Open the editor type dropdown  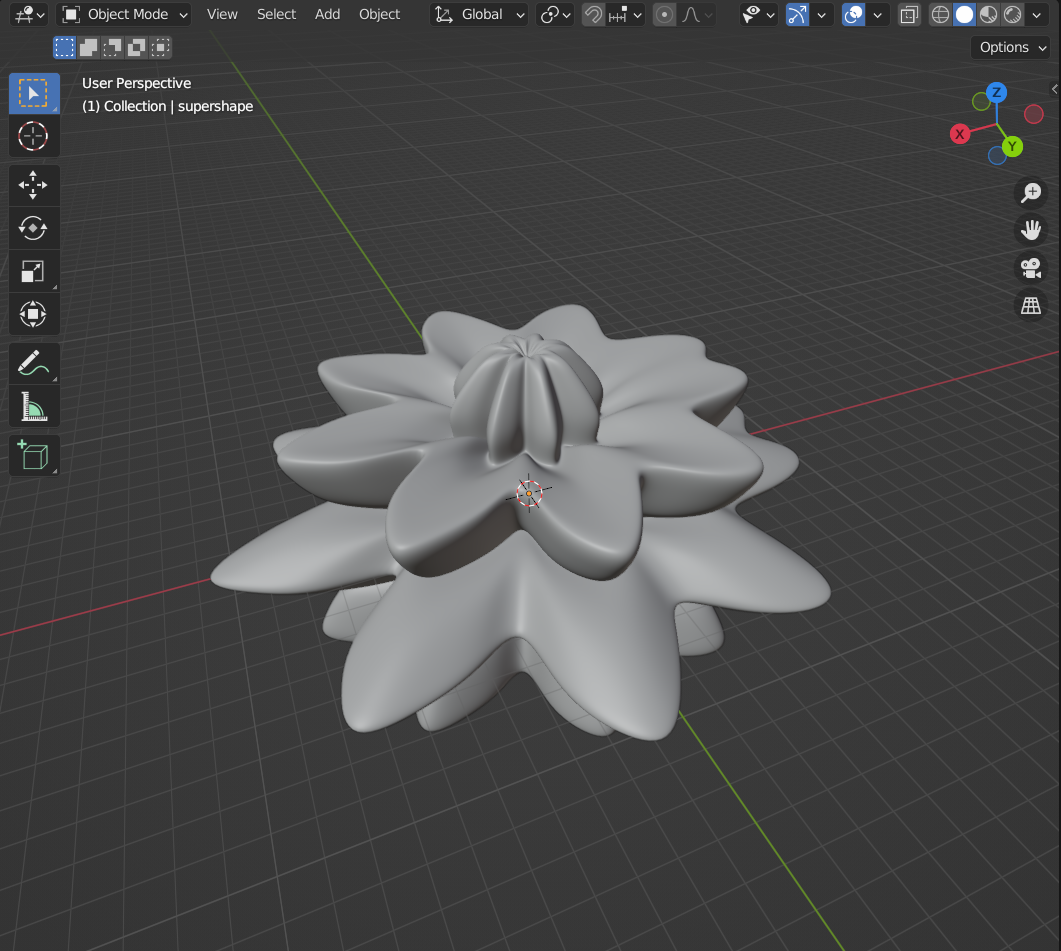click(29, 14)
